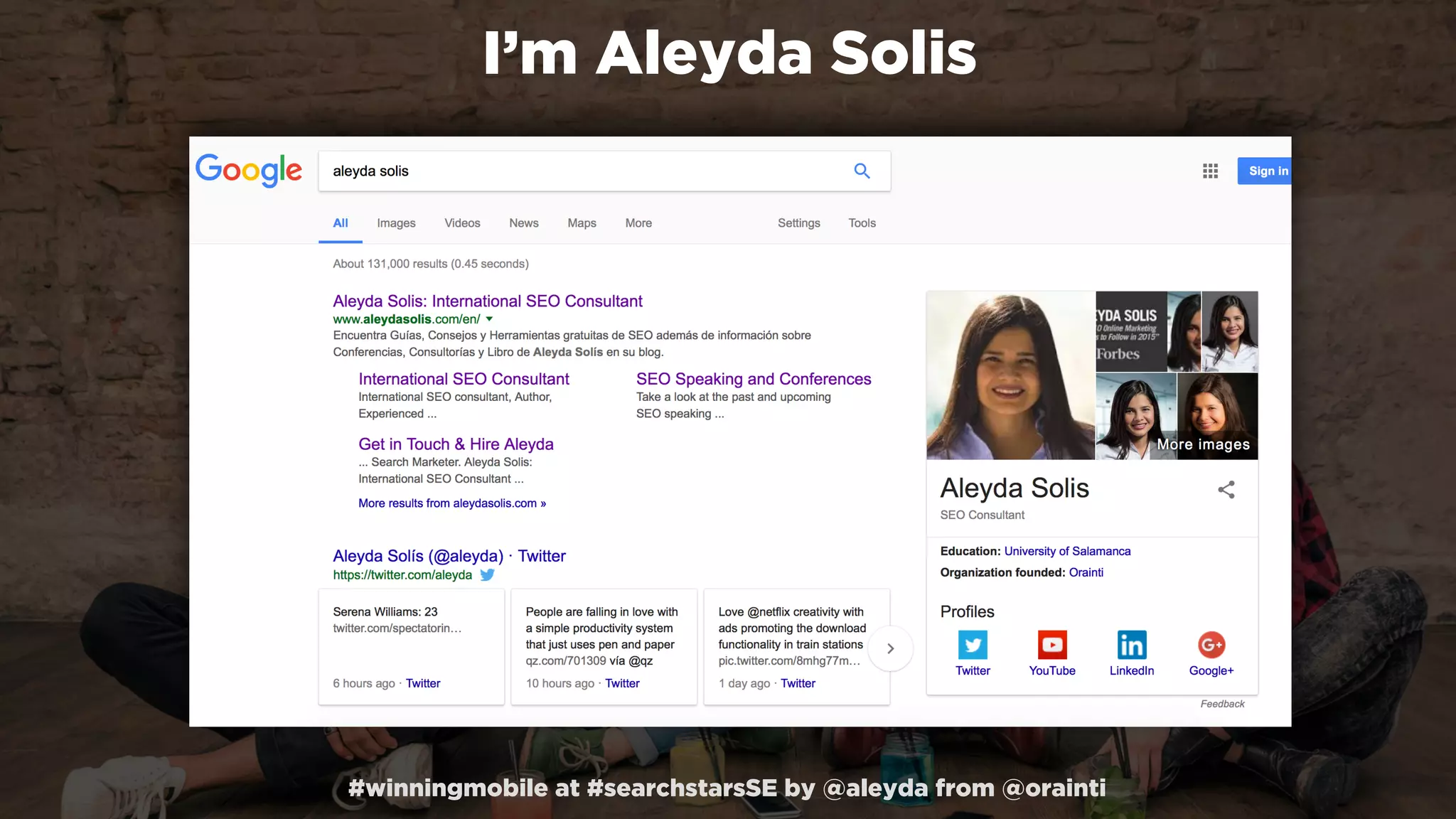
Task: Open the 'International SEO Consultant' sitelink
Action: (x=464, y=379)
